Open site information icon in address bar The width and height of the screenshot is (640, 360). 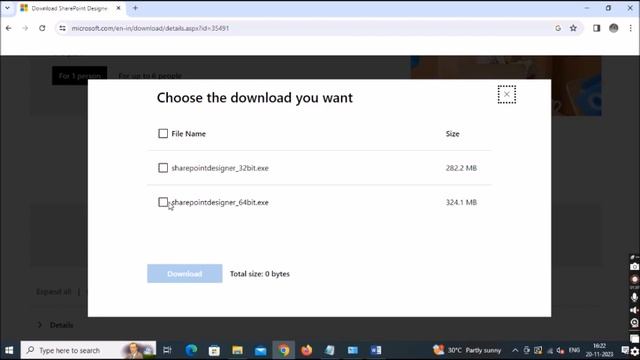[x=62, y=28]
